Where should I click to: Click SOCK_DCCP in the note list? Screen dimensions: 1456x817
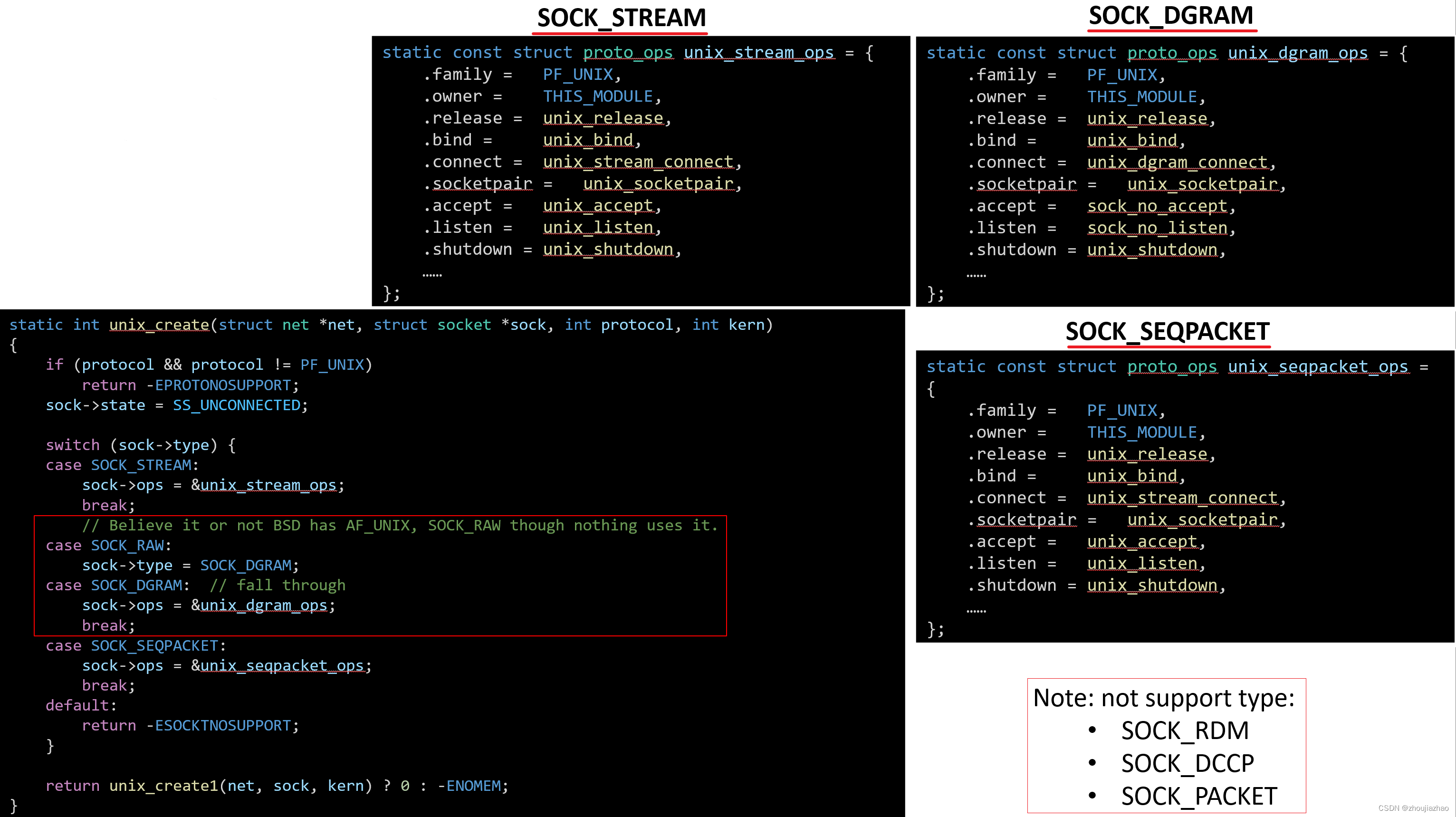click(x=1188, y=763)
